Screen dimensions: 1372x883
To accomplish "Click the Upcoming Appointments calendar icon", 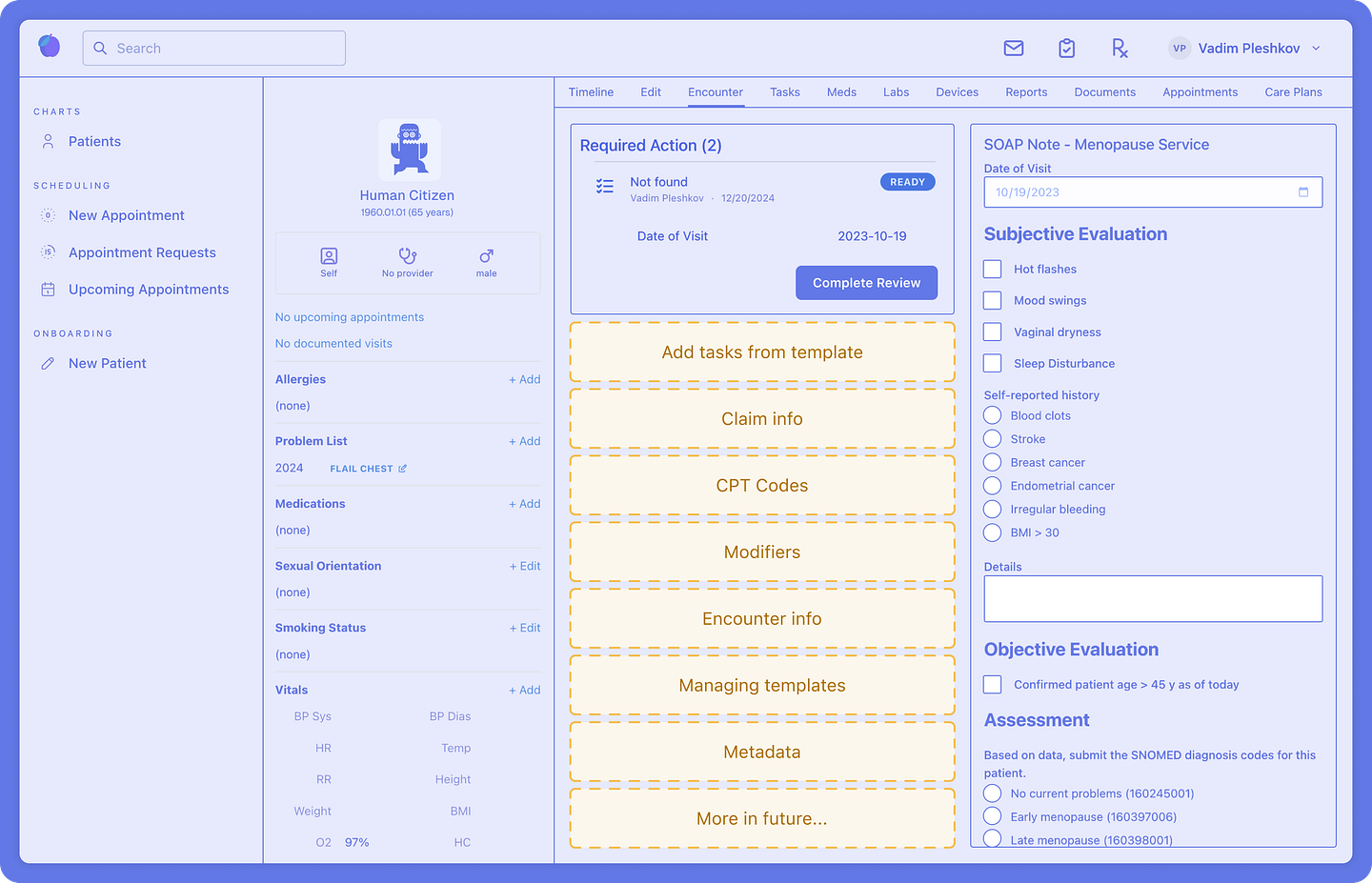I will click(x=48, y=290).
